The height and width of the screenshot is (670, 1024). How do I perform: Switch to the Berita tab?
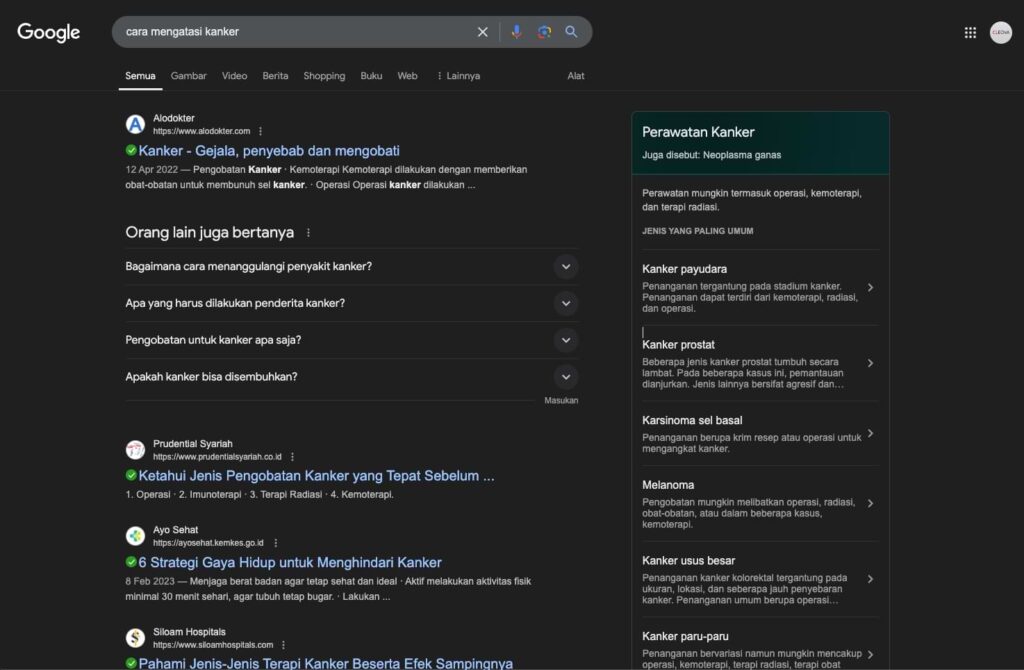(275, 76)
